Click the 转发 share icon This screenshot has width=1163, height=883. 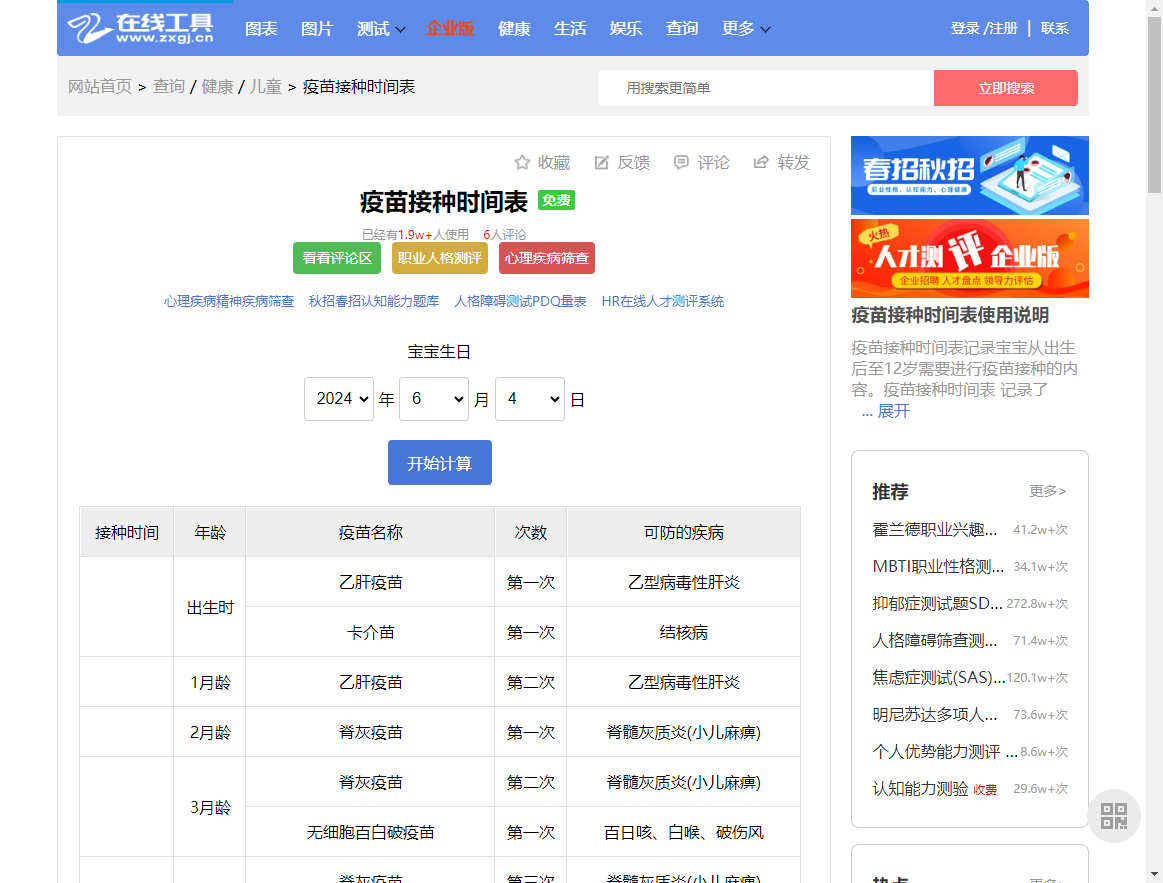click(761, 163)
